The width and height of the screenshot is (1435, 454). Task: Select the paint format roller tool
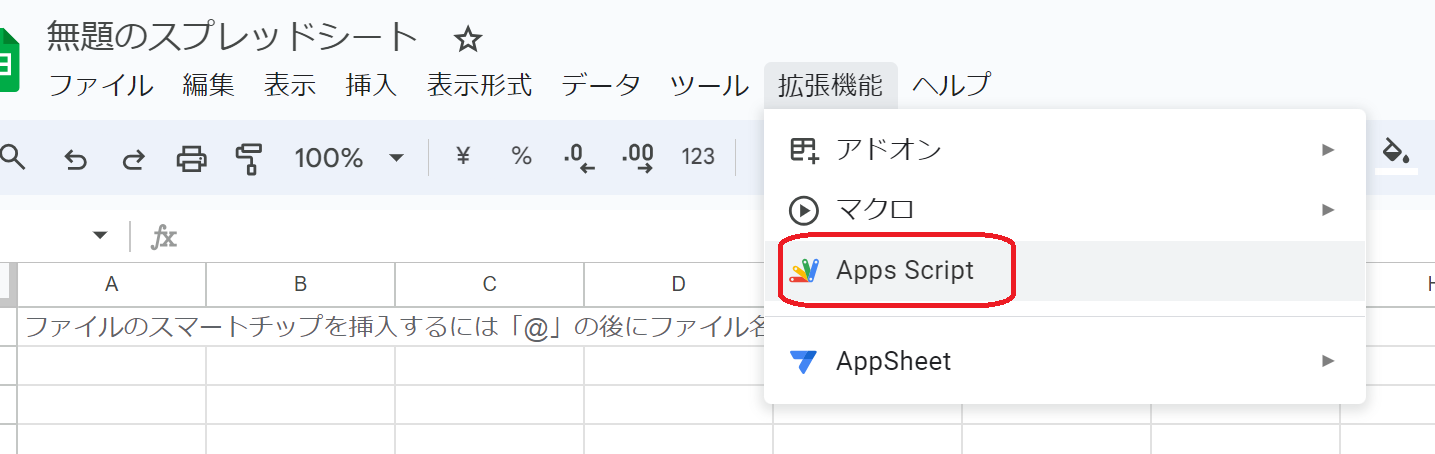tap(248, 158)
